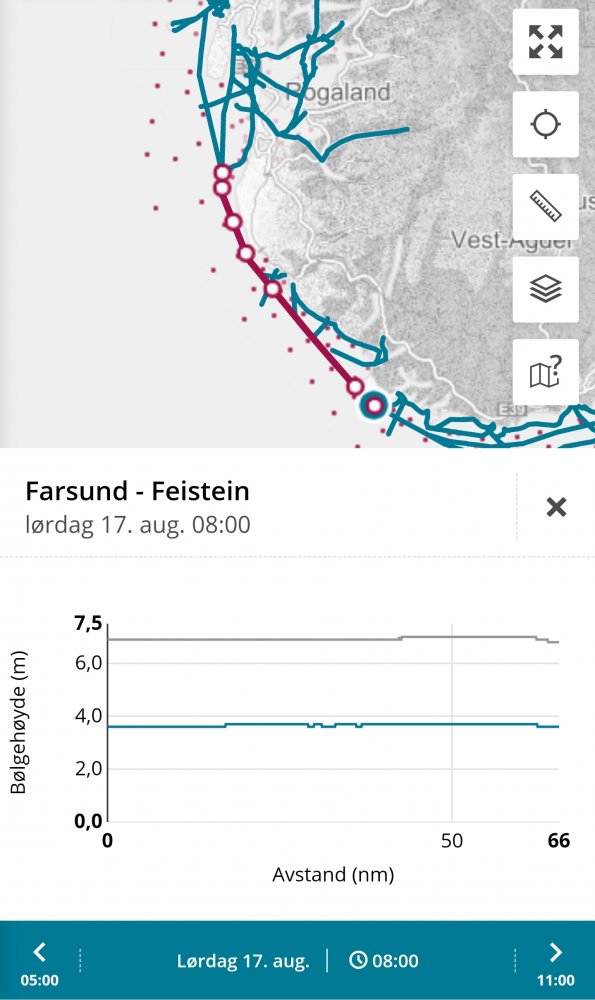This screenshot has width=595, height=1000.
Task: Open the clock 08:00 time picker
Action: point(384,960)
